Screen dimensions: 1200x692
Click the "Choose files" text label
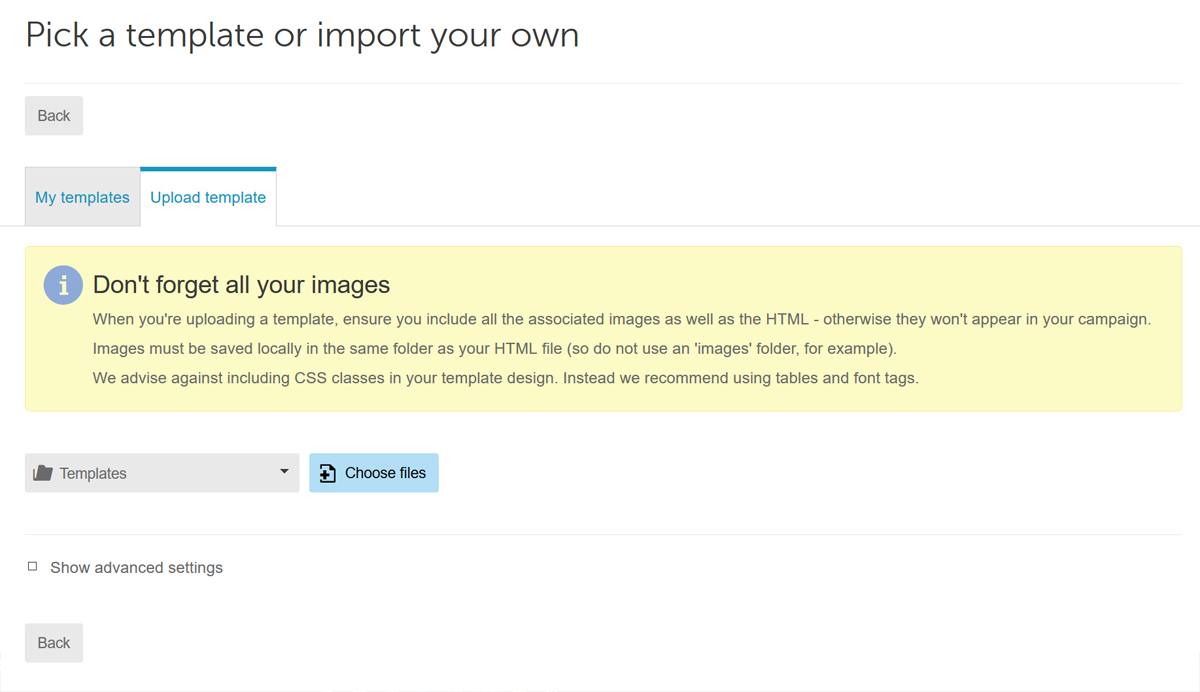pos(385,473)
